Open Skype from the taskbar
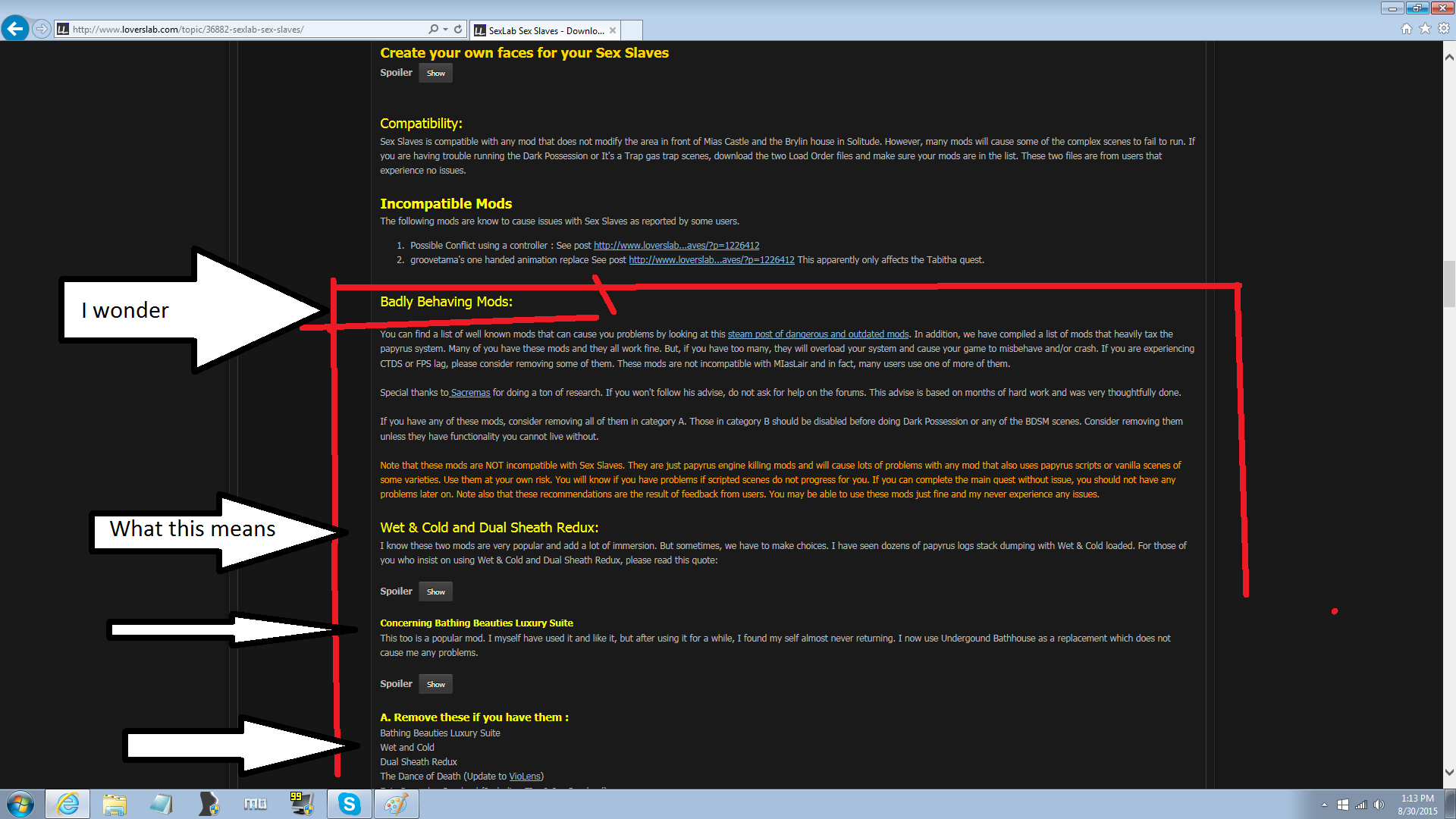Viewport: 1456px width, 819px height. click(x=350, y=804)
